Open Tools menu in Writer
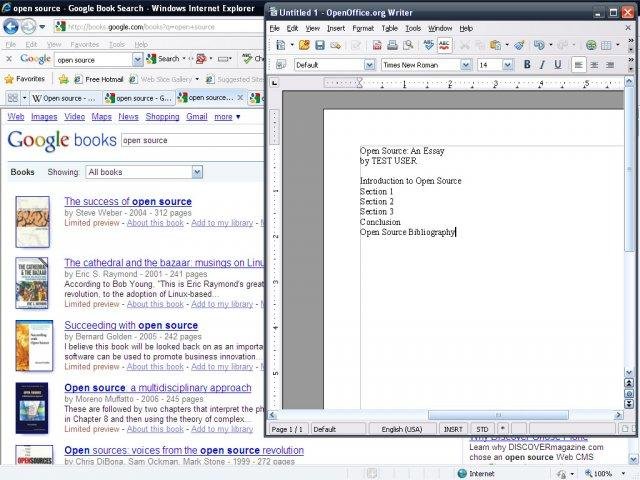 click(x=413, y=28)
